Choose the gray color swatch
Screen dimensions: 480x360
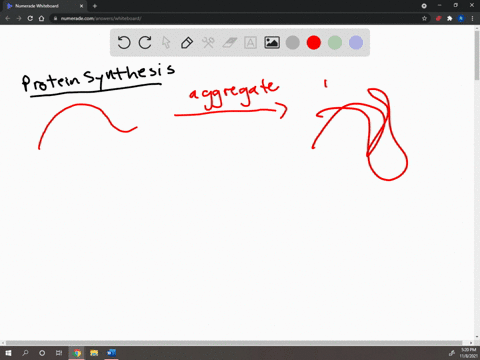[293, 43]
